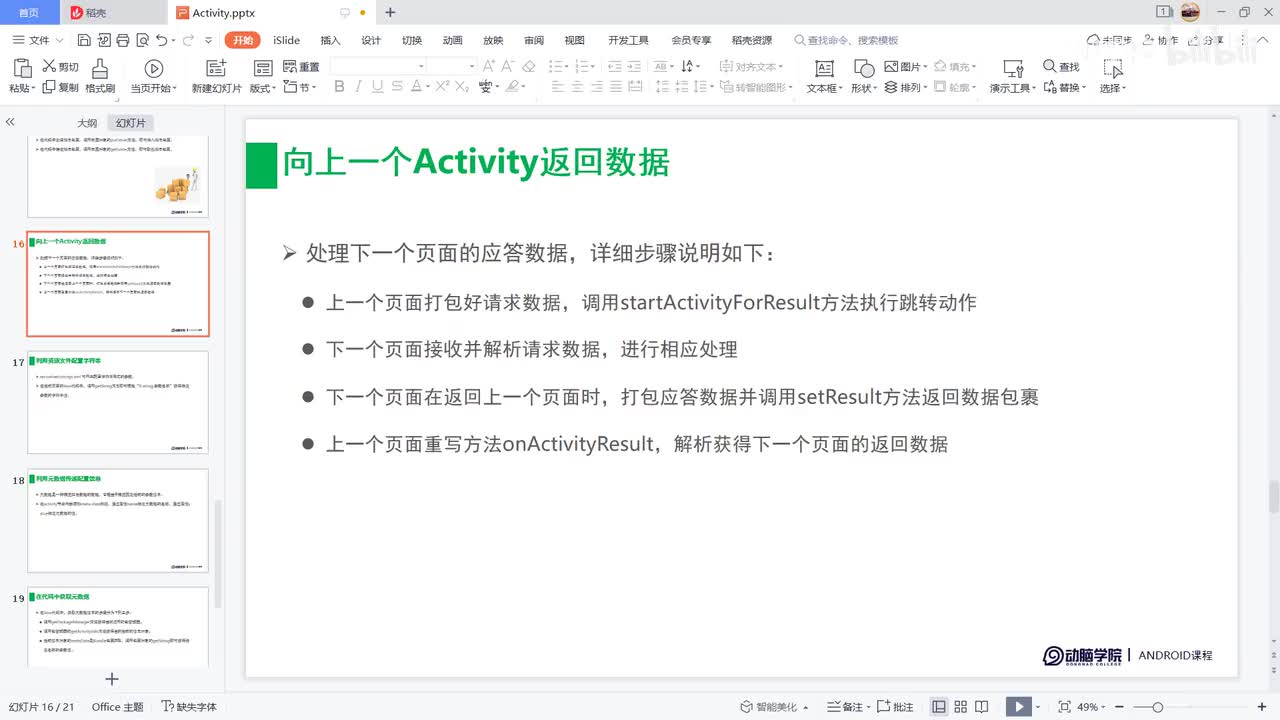Switch to Slide Sorter grid view
The width and height of the screenshot is (1280, 720).
click(x=962, y=707)
